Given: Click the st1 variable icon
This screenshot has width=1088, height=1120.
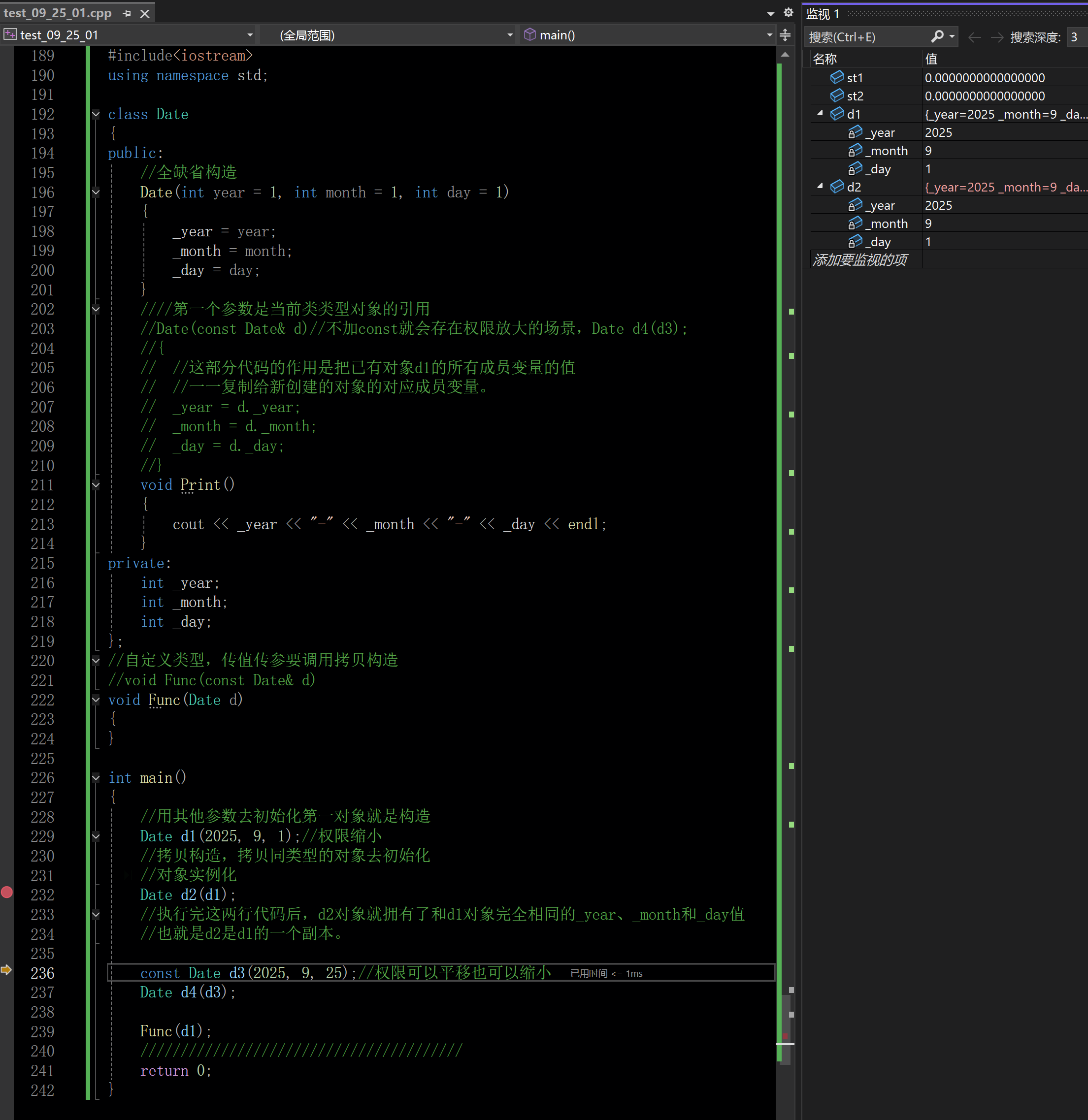Looking at the screenshot, I should click(837, 77).
